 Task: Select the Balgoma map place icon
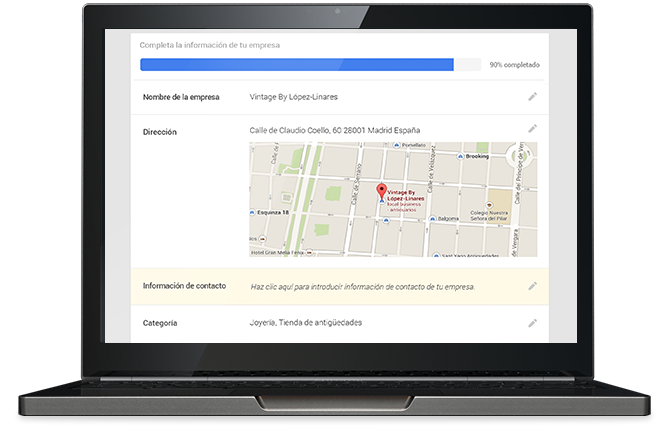(432, 219)
